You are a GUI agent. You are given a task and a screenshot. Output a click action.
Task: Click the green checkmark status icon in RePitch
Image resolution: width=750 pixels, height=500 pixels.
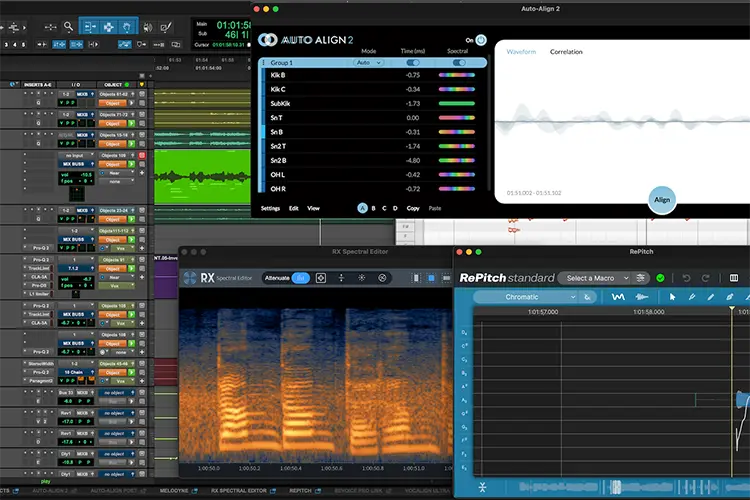pyautogui.click(x=660, y=278)
